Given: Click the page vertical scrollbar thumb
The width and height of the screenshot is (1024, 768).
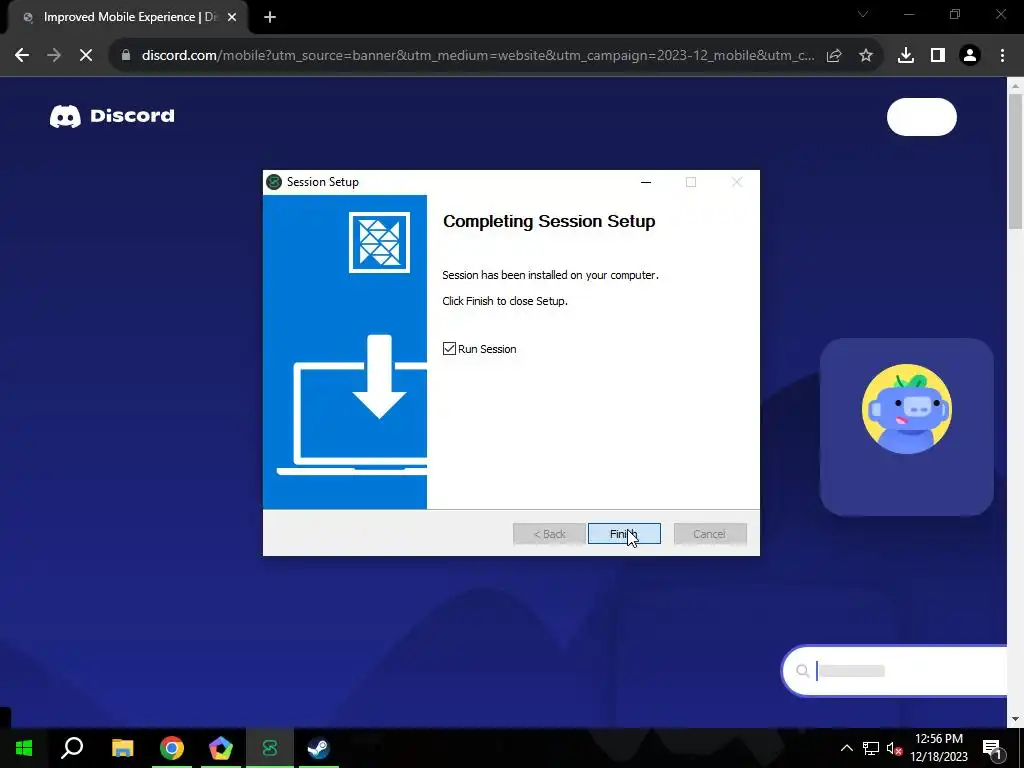Looking at the screenshot, I should (x=1015, y=161).
